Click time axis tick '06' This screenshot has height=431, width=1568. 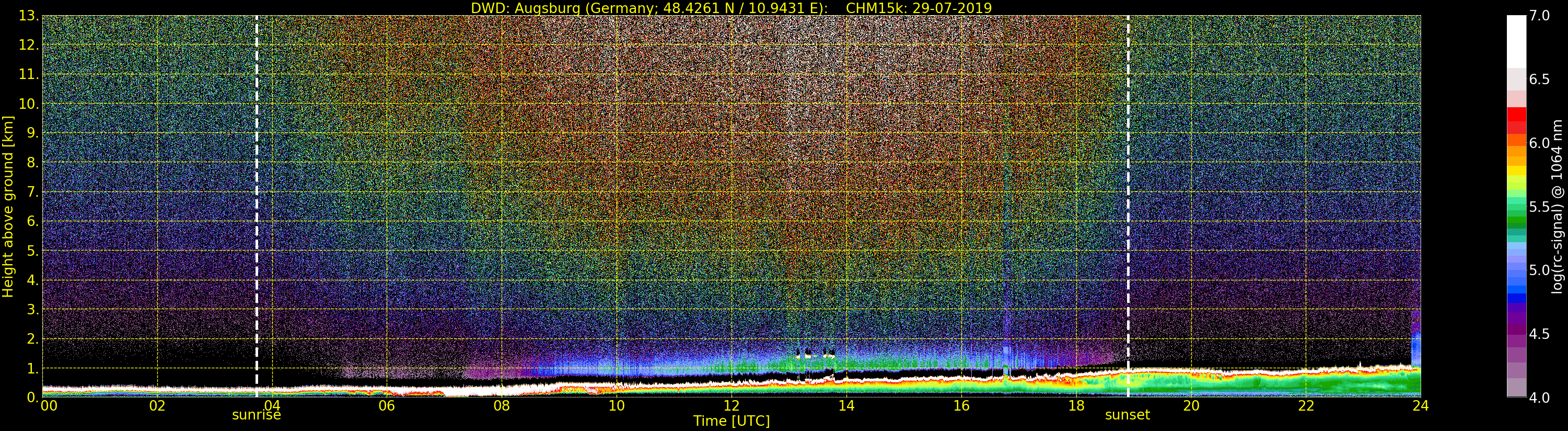387,406
